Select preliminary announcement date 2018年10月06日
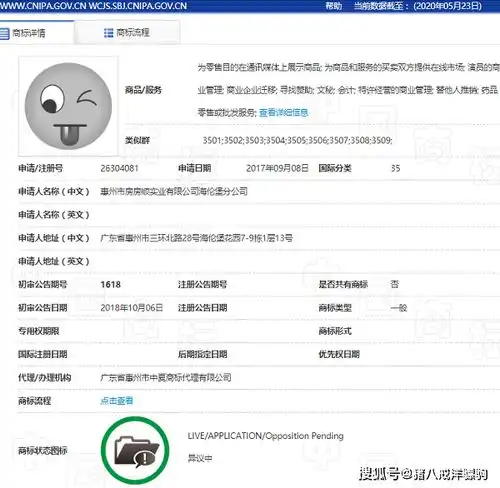This screenshot has height=488, width=500. click(x=132, y=308)
